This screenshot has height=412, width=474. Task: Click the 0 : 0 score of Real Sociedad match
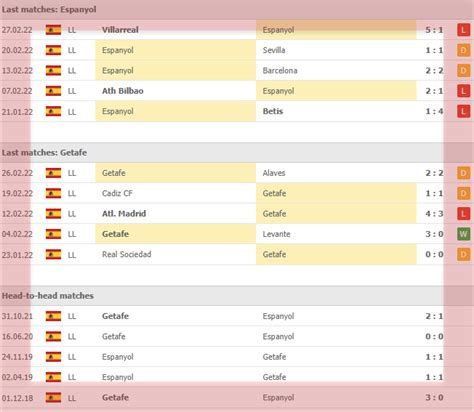434,254
